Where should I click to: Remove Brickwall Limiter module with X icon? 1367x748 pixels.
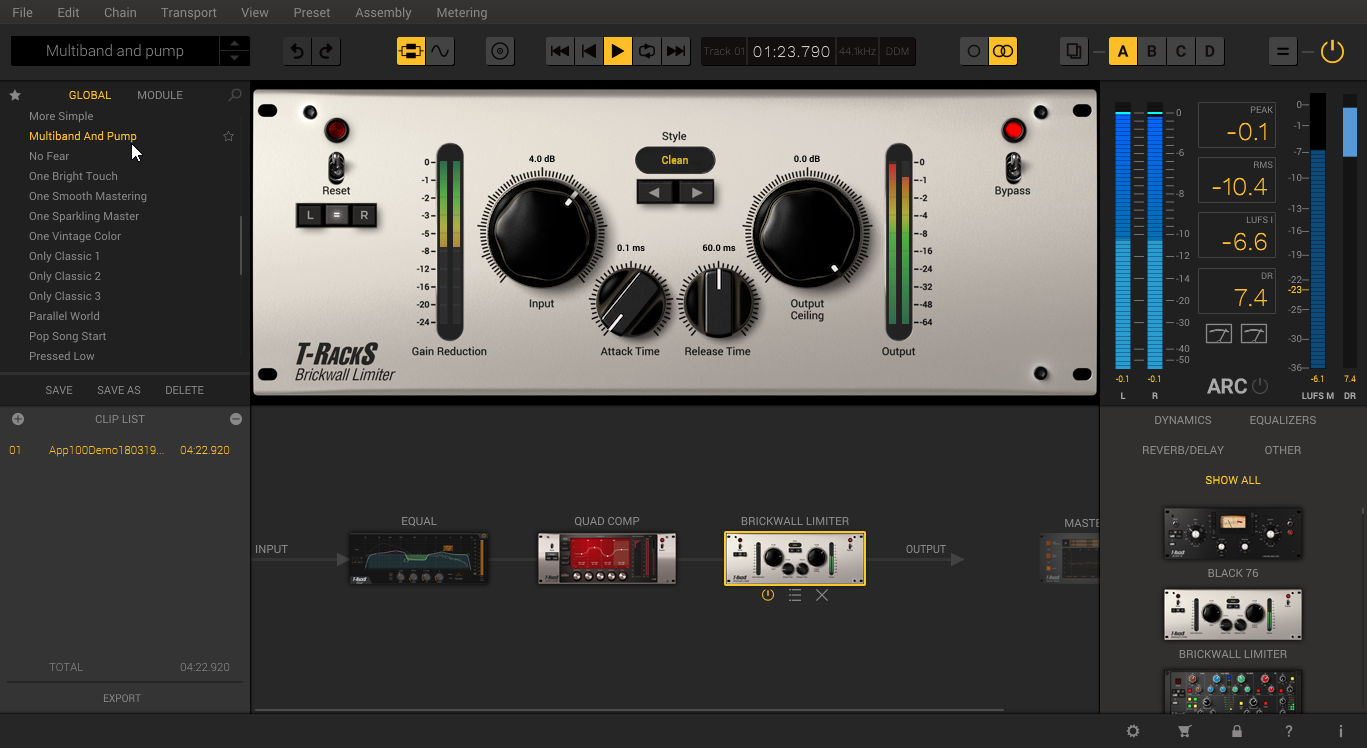point(822,595)
